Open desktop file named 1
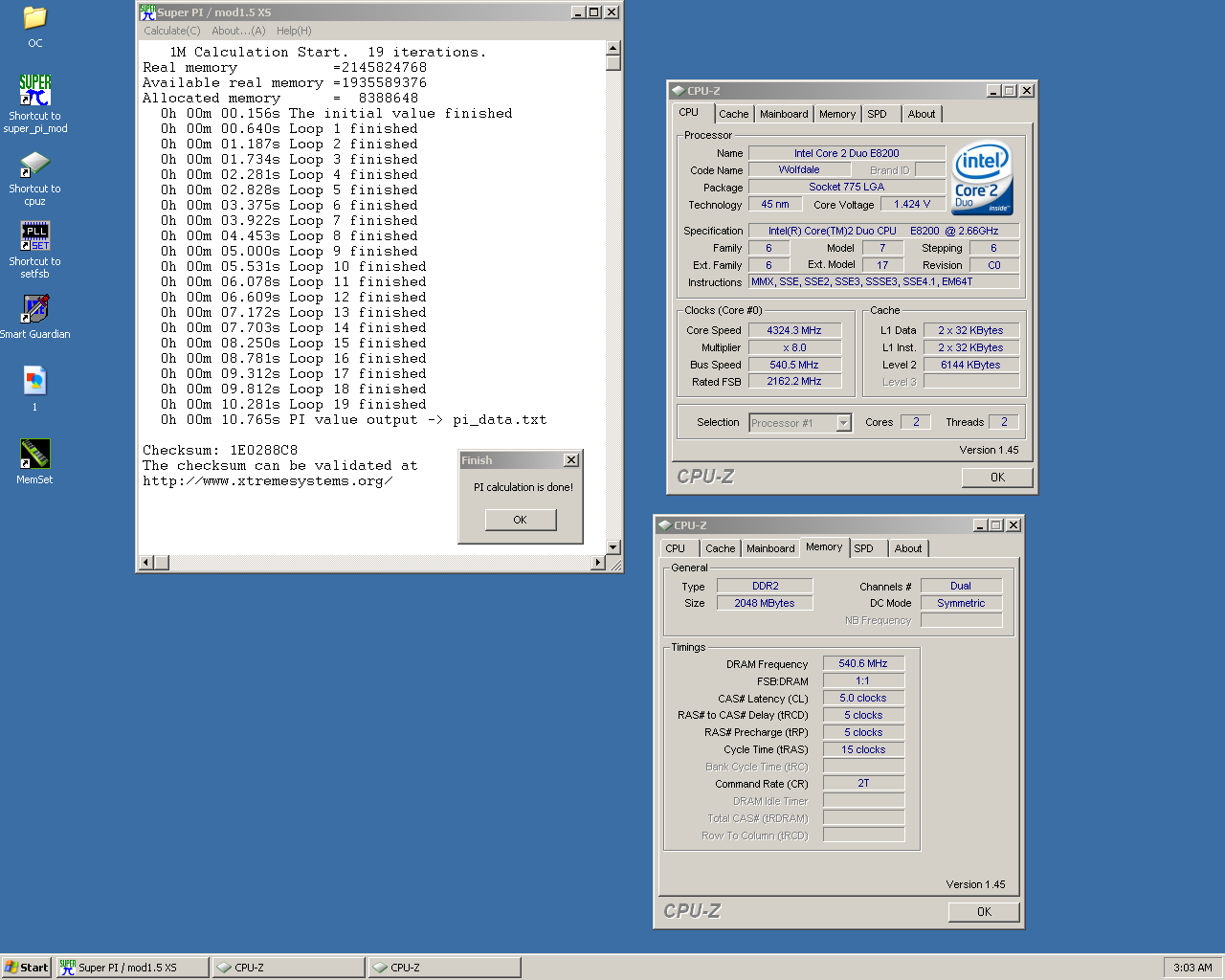 click(34, 381)
